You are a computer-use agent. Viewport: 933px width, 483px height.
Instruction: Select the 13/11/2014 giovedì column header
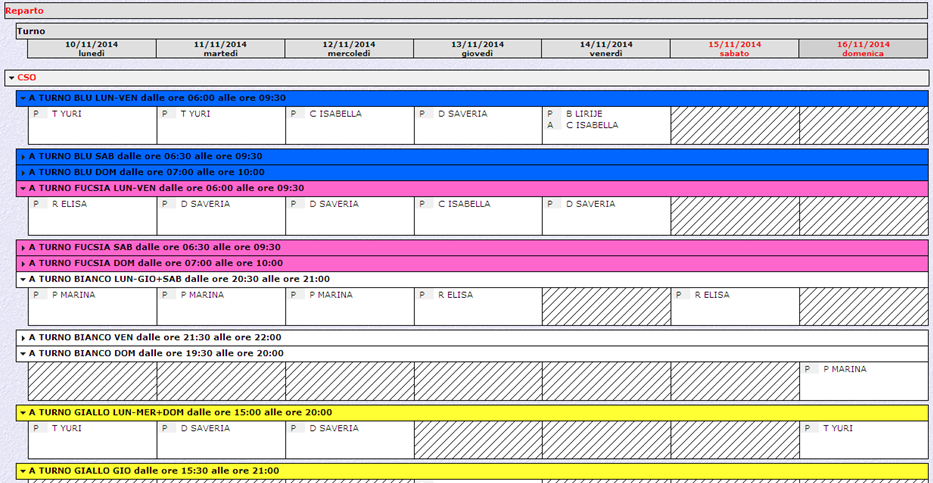[478, 49]
